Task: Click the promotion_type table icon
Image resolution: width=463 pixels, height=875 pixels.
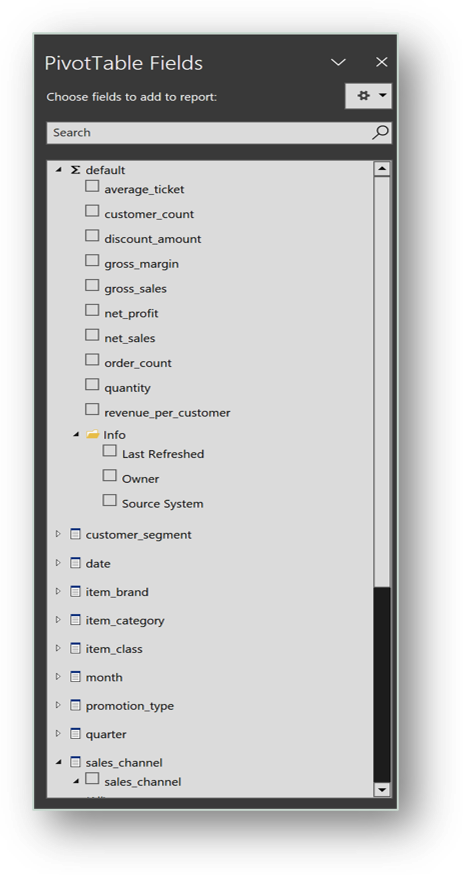Action: click(x=75, y=705)
